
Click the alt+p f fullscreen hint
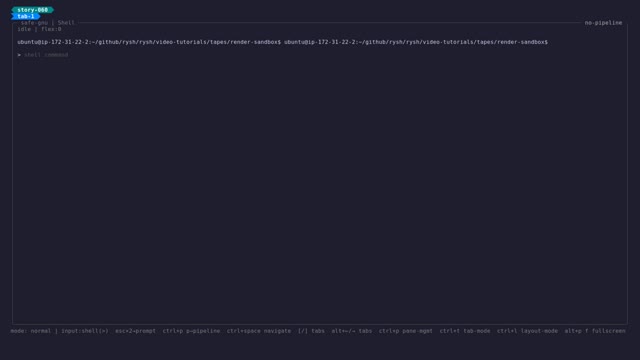(595, 331)
